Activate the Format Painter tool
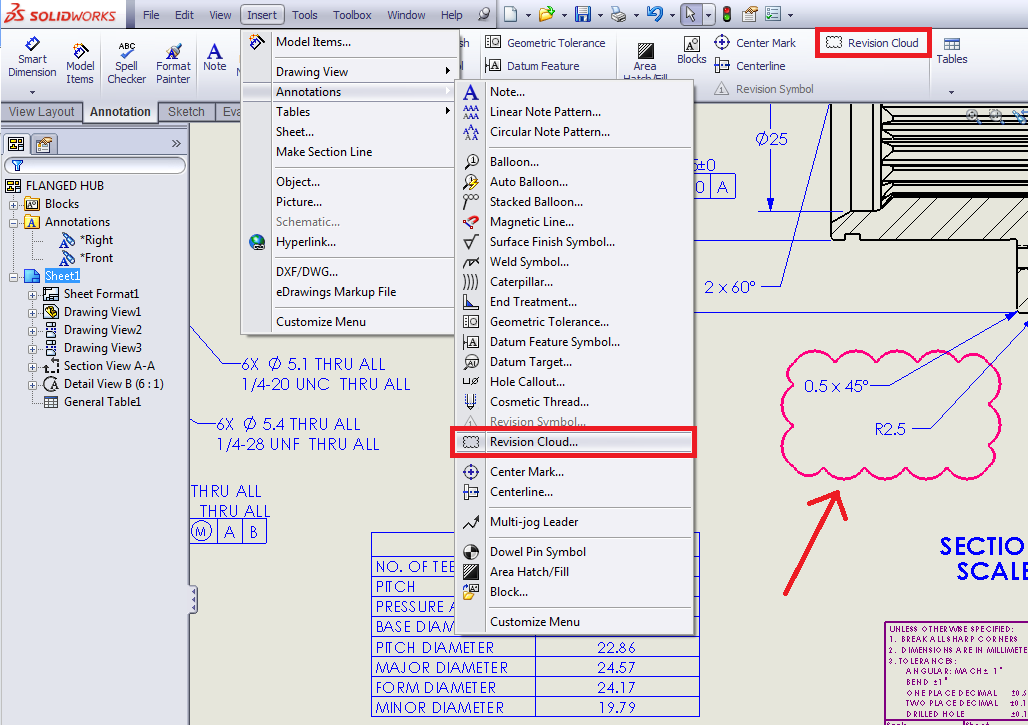 point(173,60)
